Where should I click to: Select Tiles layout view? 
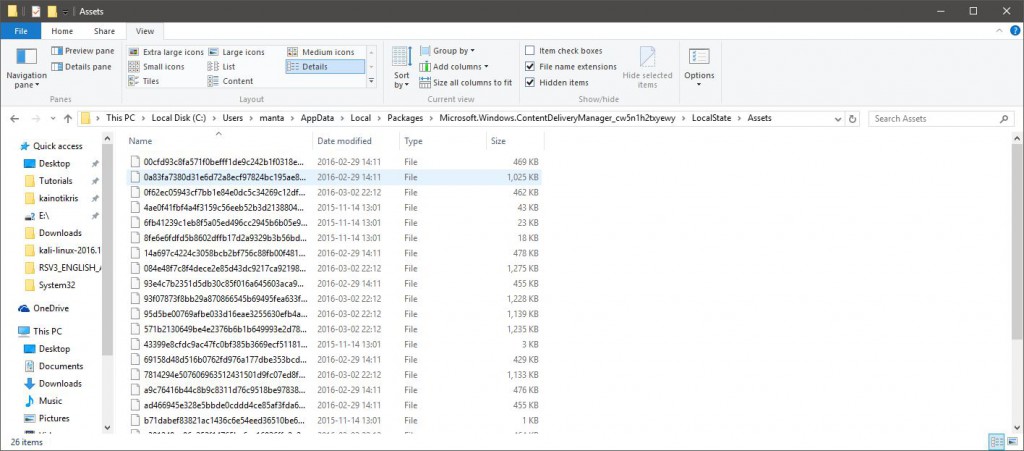pyautogui.click(x=144, y=81)
